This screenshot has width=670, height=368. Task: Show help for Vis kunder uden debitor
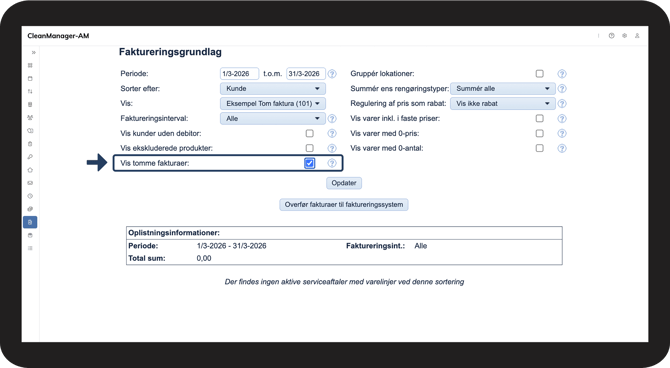pos(332,133)
